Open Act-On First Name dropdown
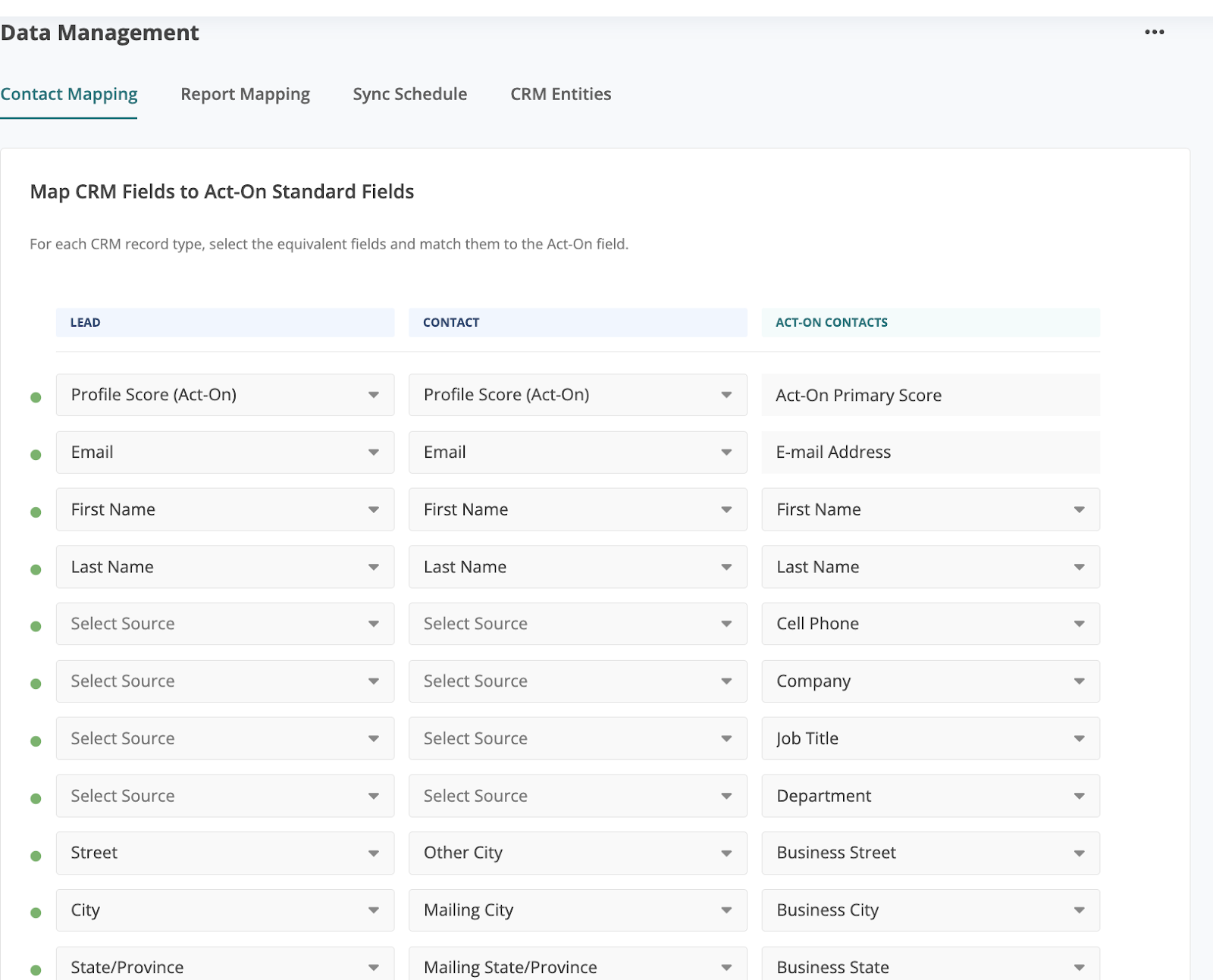Image resolution: width=1213 pixels, height=980 pixels. pyautogui.click(x=930, y=509)
